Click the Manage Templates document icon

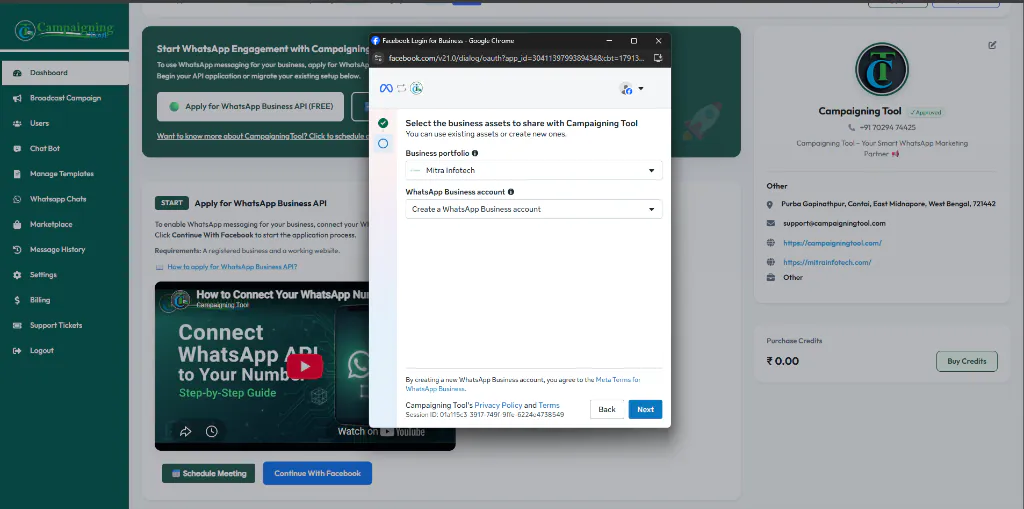pos(17,174)
